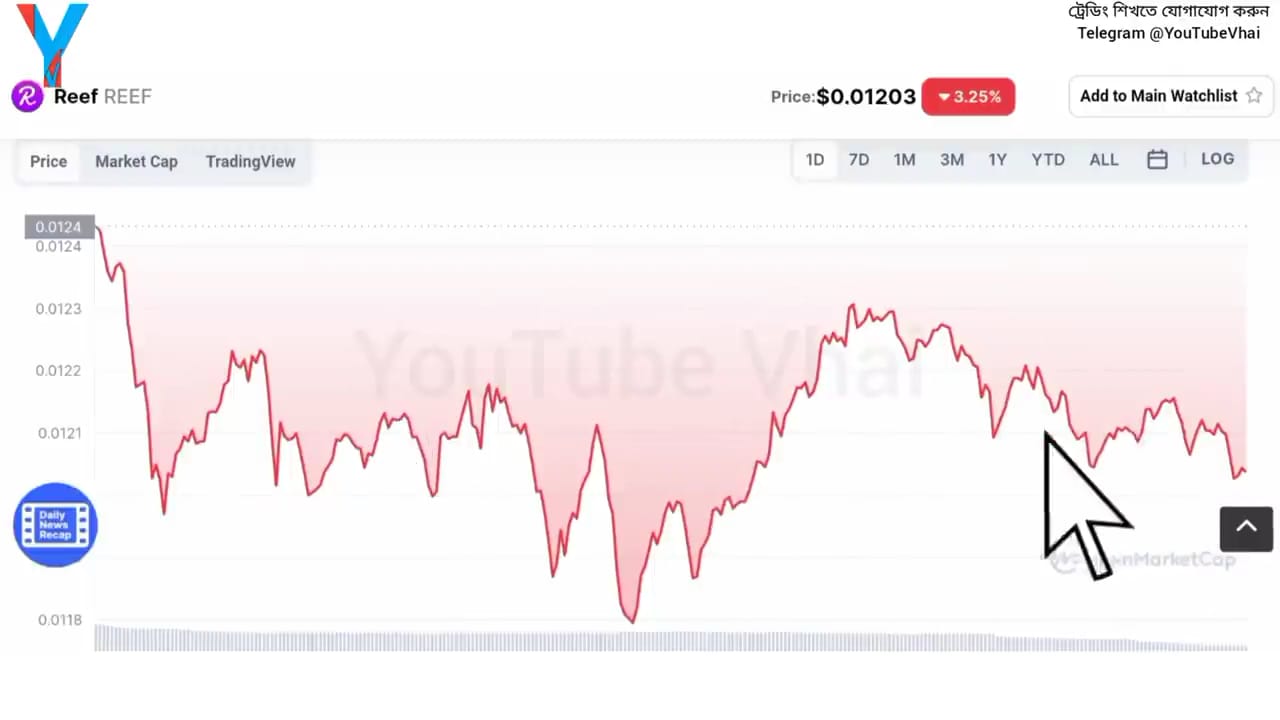This screenshot has height=720, width=1280.
Task: Click the Y channel logo at top left
Action: coord(52,42)
